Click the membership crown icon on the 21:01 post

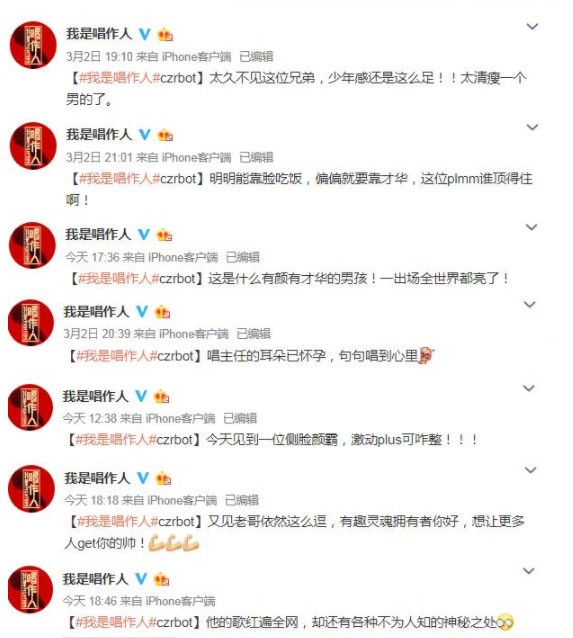(x=165, y=135)
